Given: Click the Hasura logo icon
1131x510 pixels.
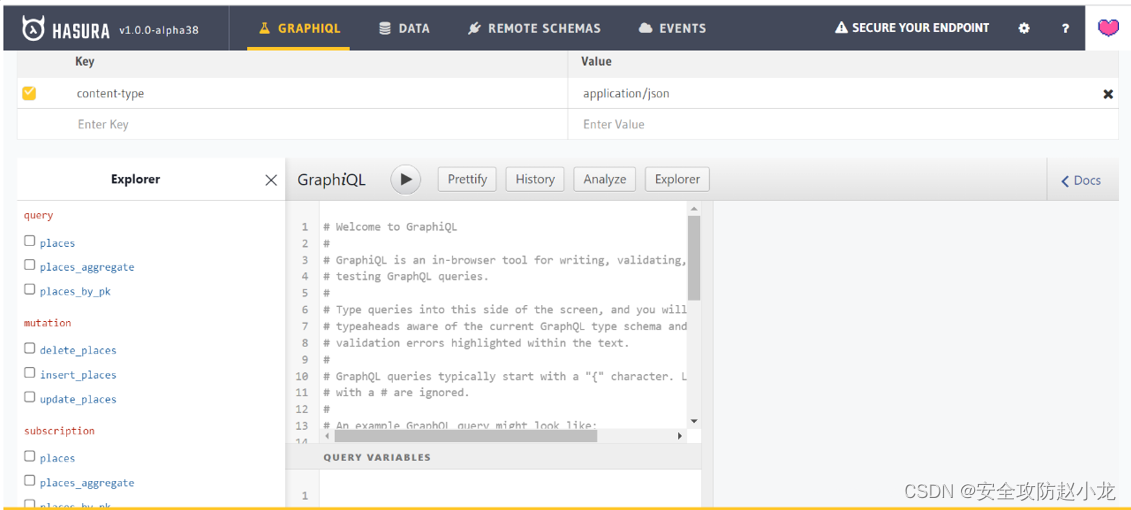Looking at the screenshot, I should coord(32,29).
